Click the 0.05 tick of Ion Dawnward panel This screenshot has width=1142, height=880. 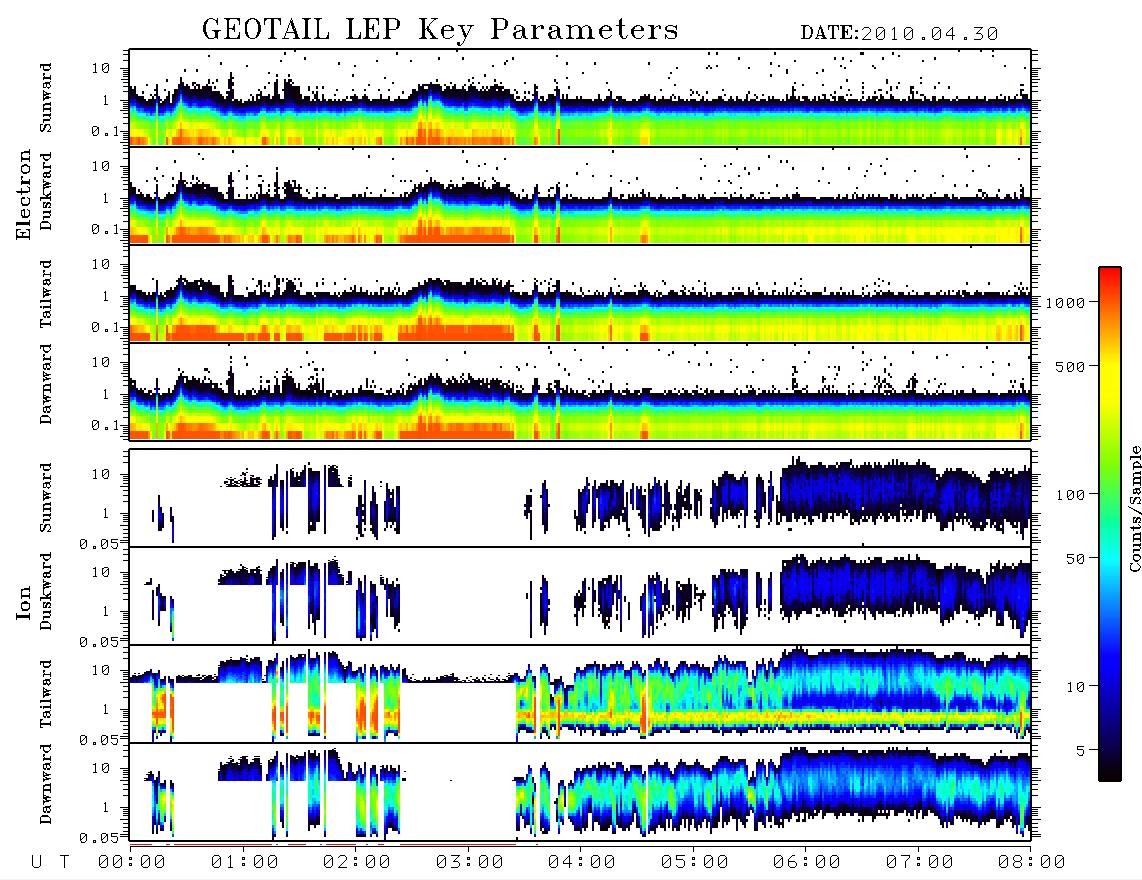click(x=98, y=838)
